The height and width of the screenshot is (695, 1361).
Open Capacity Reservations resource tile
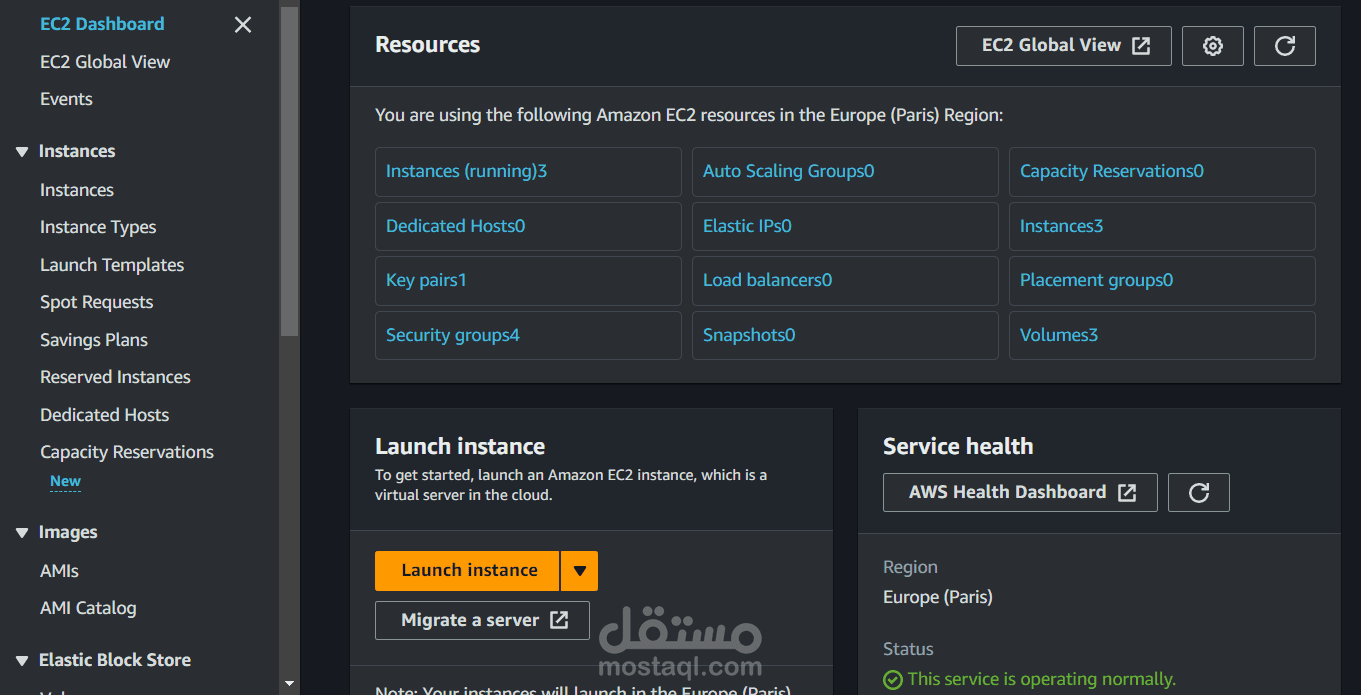tap(1162, 172)
